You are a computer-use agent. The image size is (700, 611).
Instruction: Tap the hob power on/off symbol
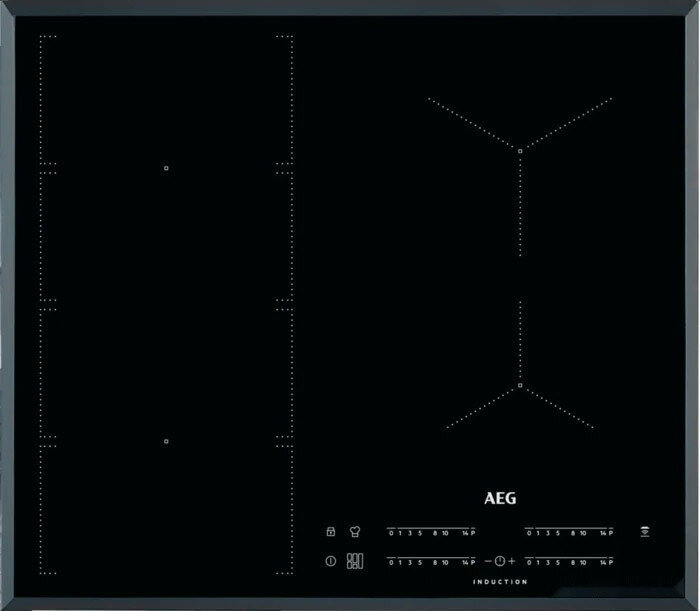tap(331, 561)
